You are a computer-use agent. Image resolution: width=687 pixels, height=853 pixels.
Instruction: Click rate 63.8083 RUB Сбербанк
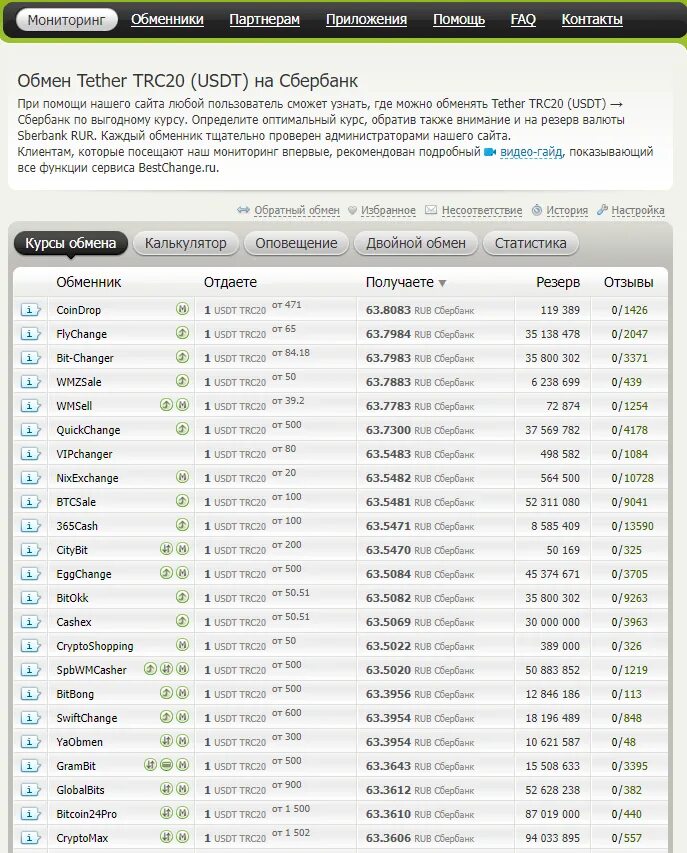(x=419, y=310)
